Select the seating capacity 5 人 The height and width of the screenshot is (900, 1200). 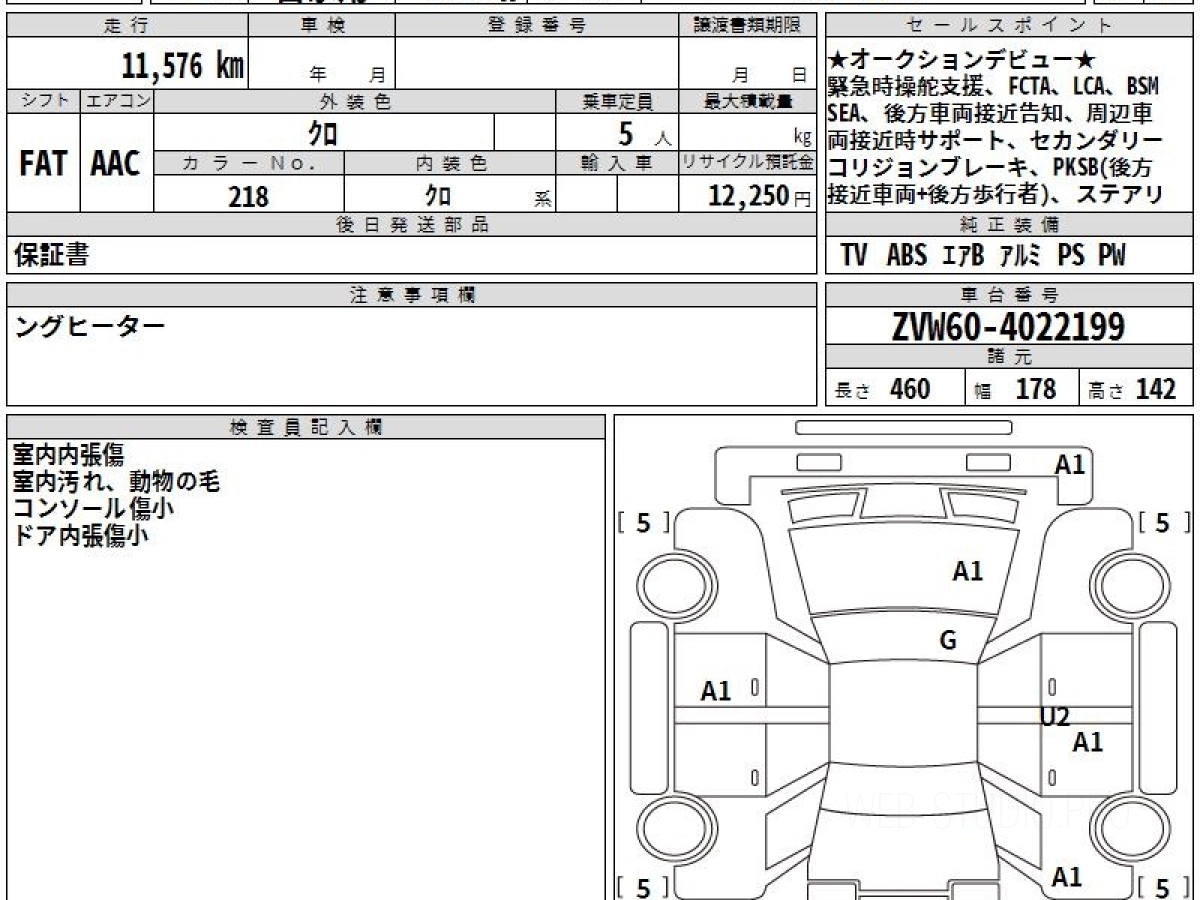(644, 134)
